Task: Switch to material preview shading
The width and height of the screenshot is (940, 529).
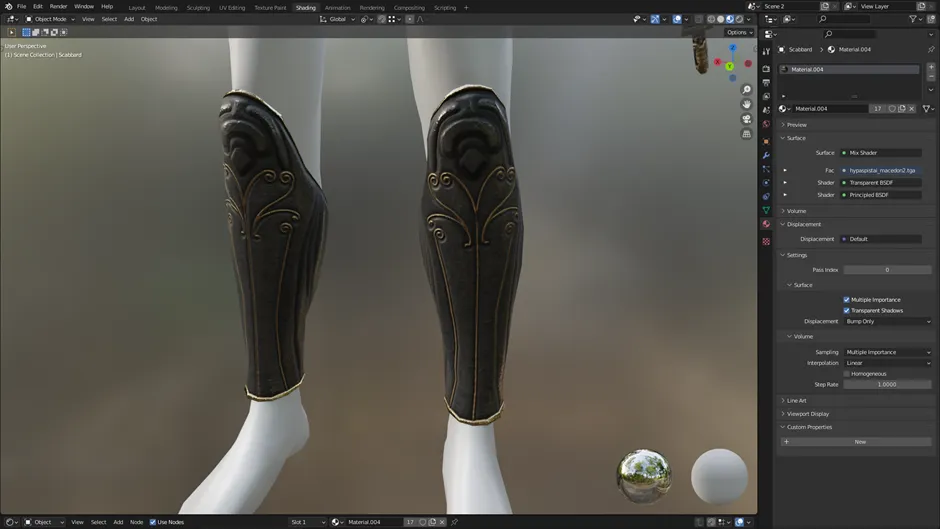Action: tap(730, 19)
